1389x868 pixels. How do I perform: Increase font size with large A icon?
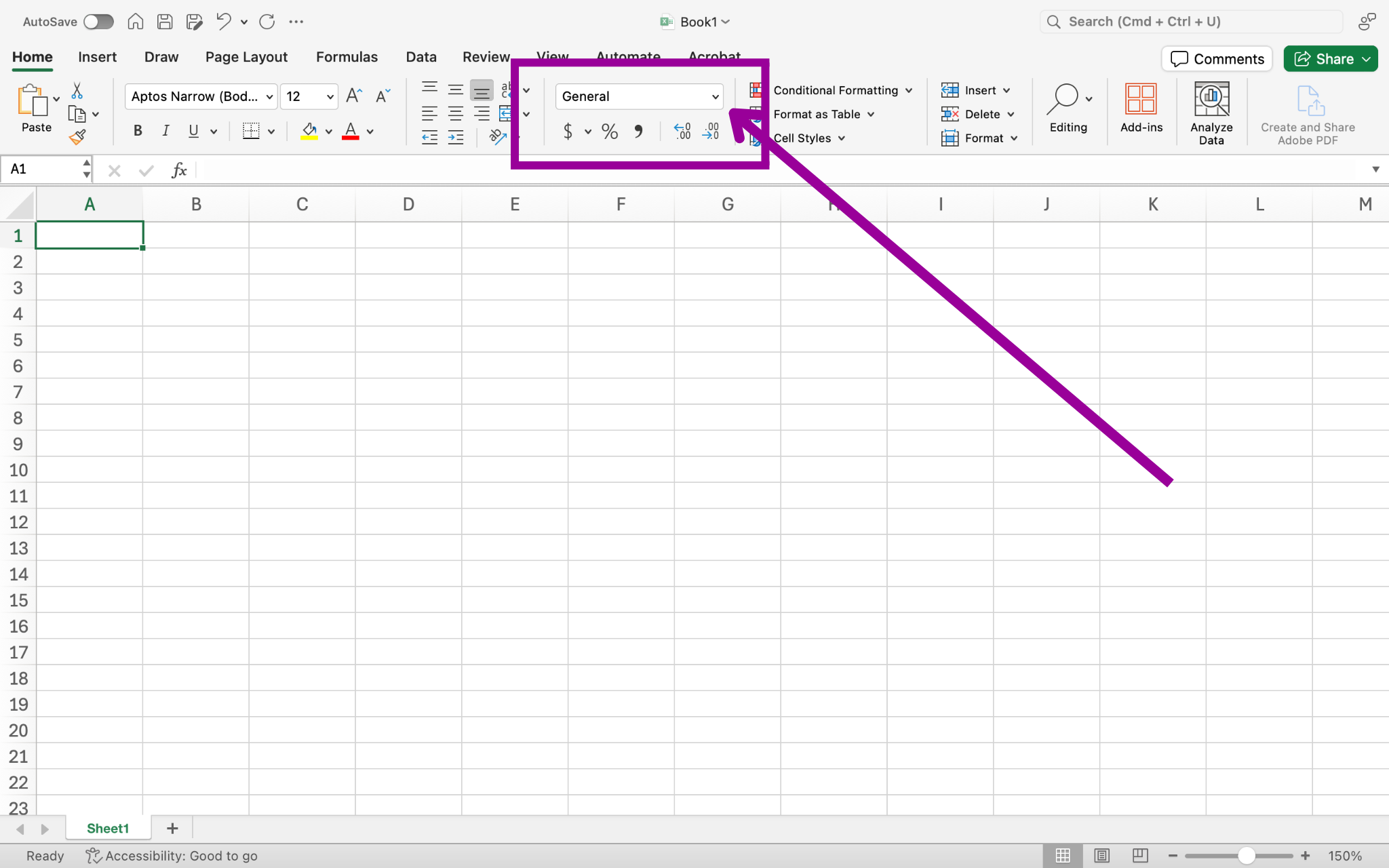[354, 96]
